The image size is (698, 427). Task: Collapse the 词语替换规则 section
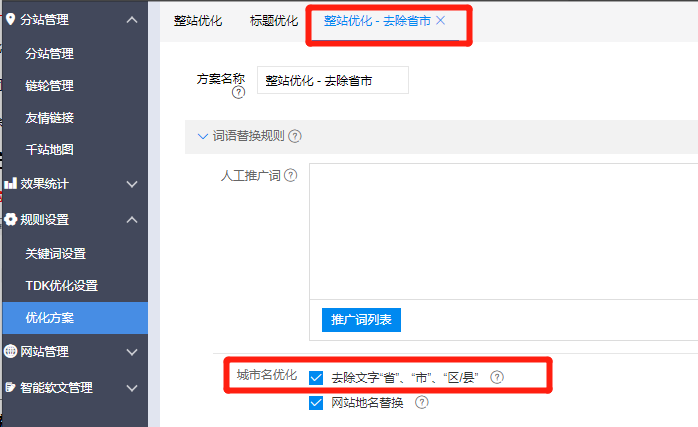(x=202, y=137)
